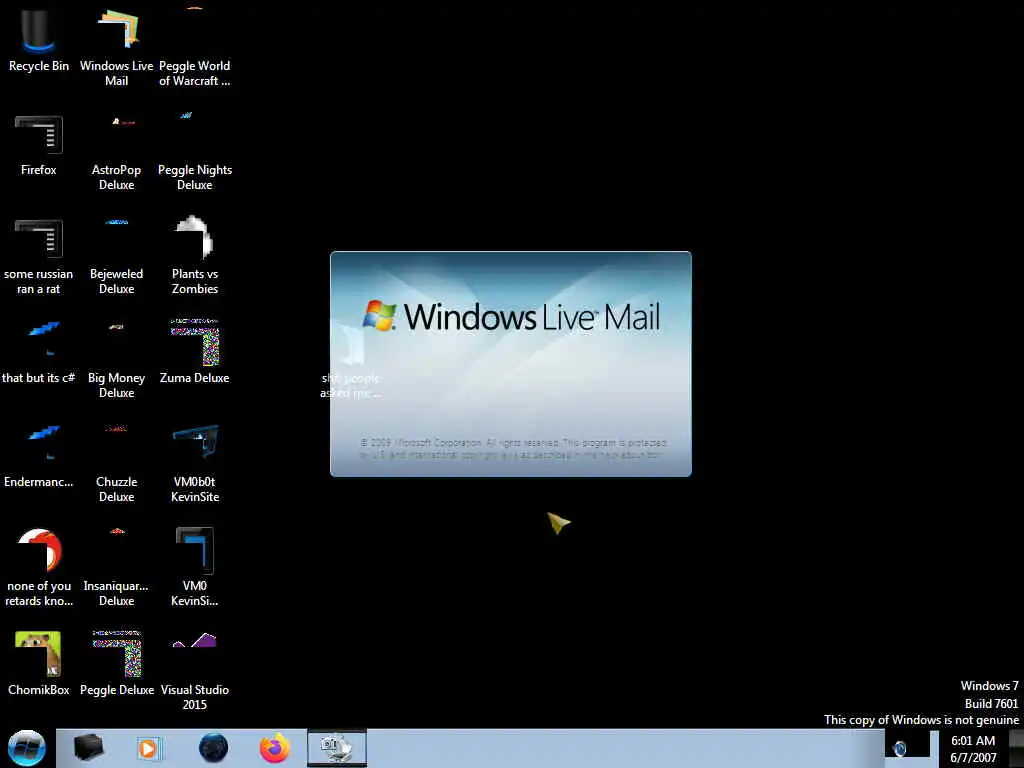1024x768 pixels.
Task: Select the Insaniquar... Deluxe desktop icon
Action: tap(116, 567)
